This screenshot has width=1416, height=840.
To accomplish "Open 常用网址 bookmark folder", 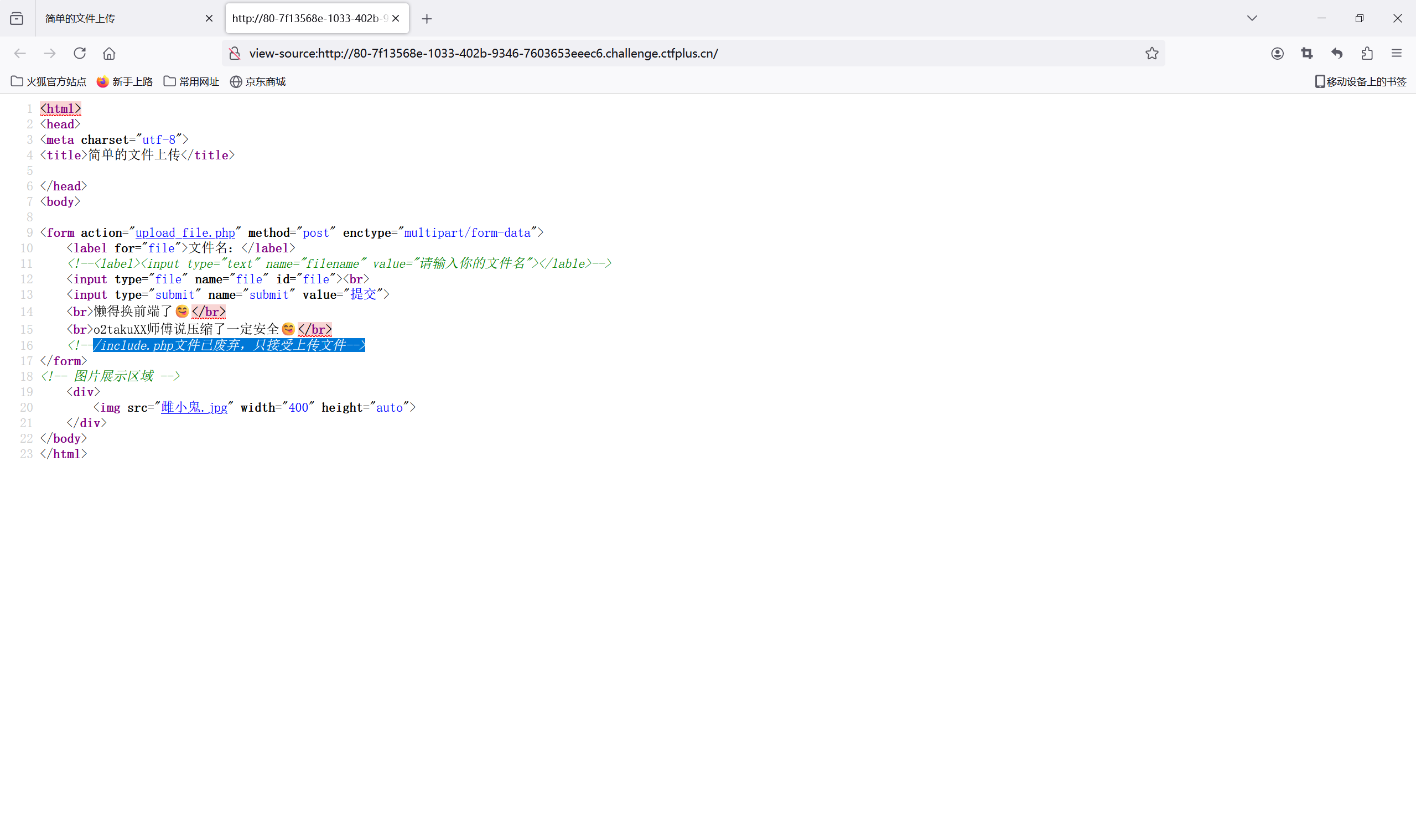I will (x=191, y=81).
